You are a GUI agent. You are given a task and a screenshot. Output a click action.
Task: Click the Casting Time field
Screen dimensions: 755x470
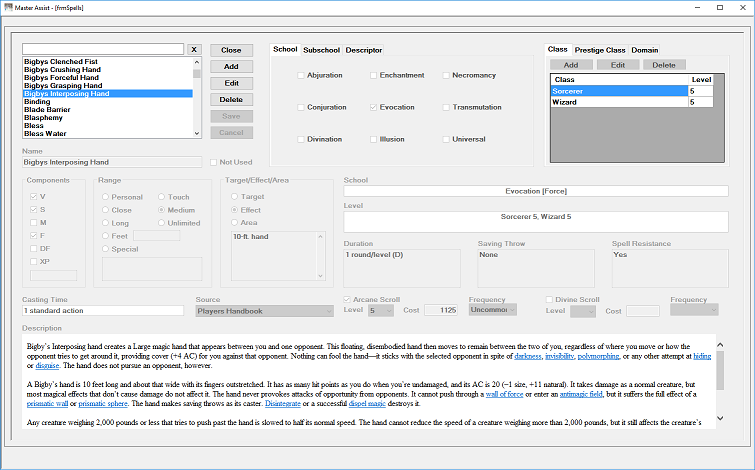pos(103,311)
